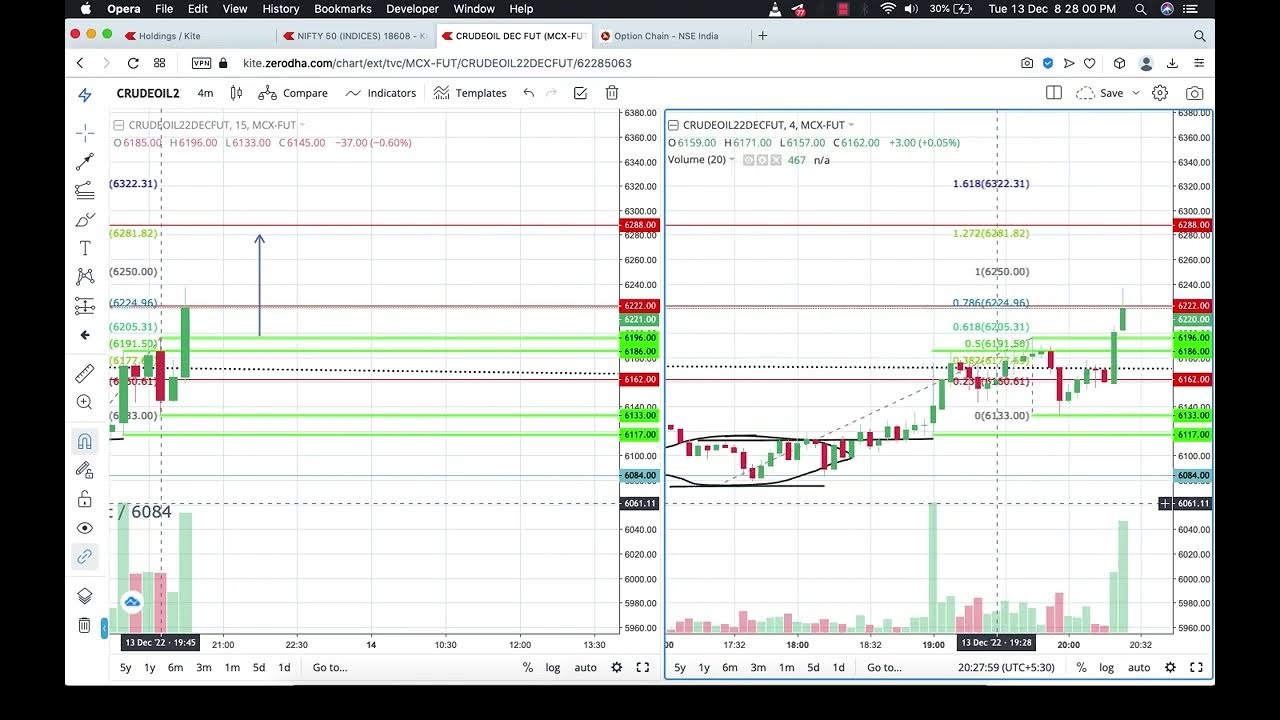
Task: Toggle stay in drawing mode
Action: point(85,470)
